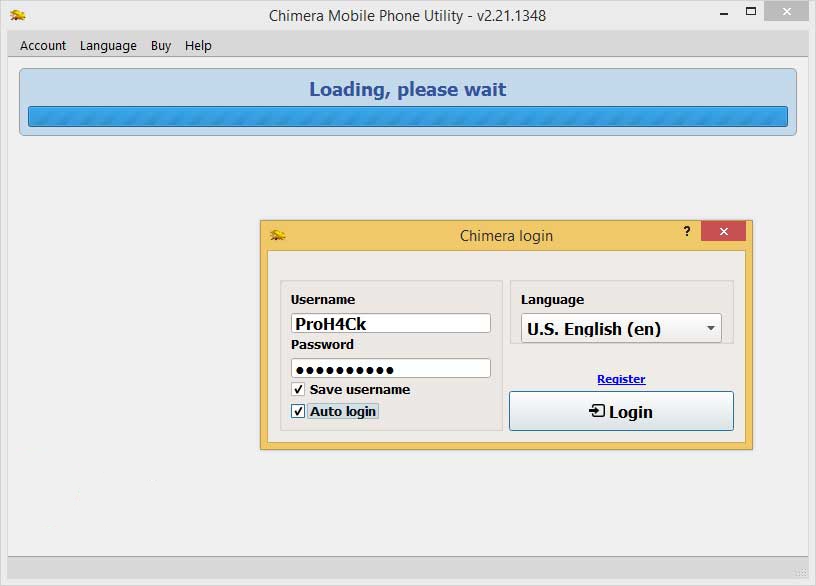Click the 'Language' label in login dialog

tap(552, 300)
